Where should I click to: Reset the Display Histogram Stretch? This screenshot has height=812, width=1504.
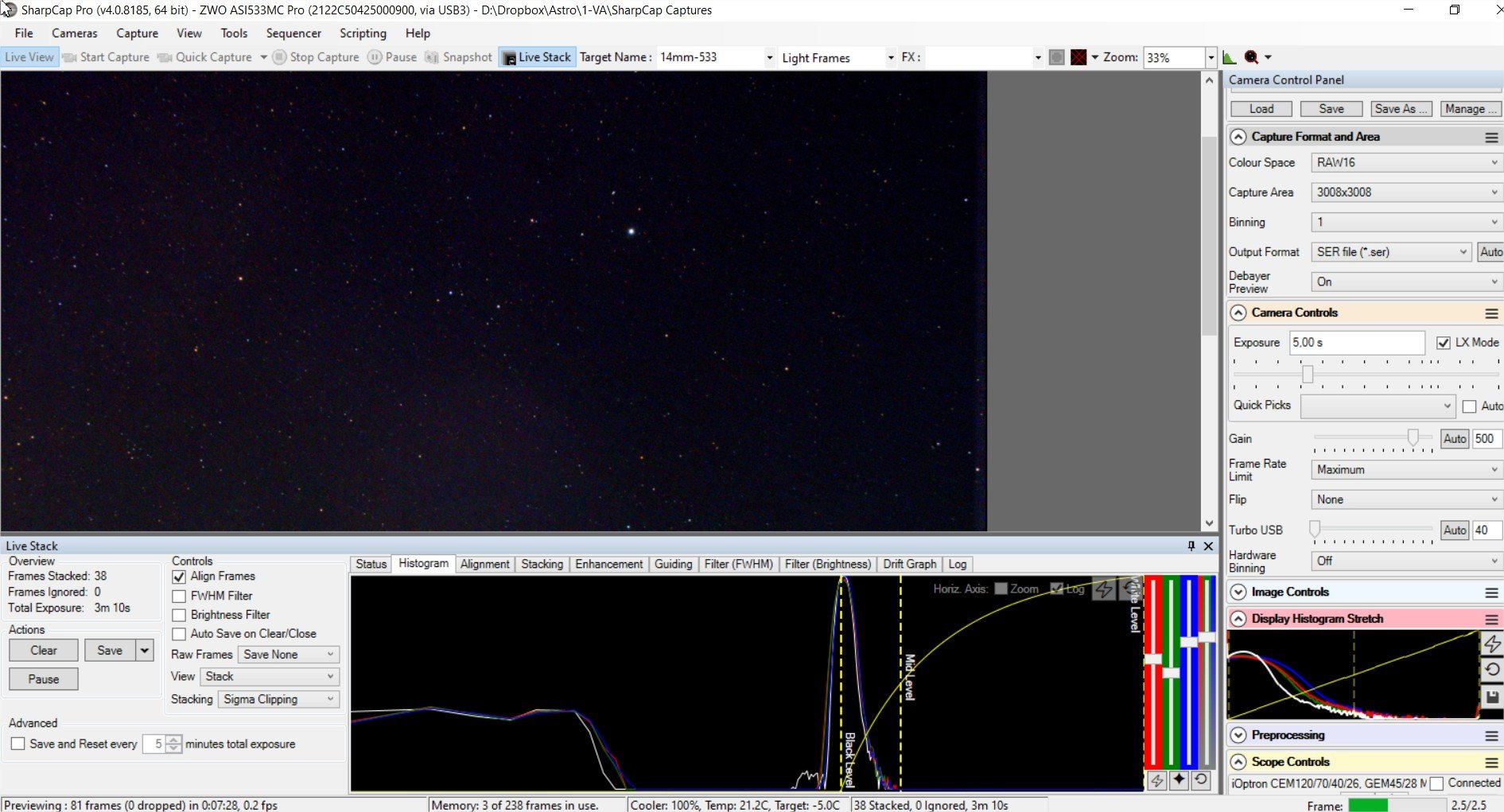(1492, 670)
